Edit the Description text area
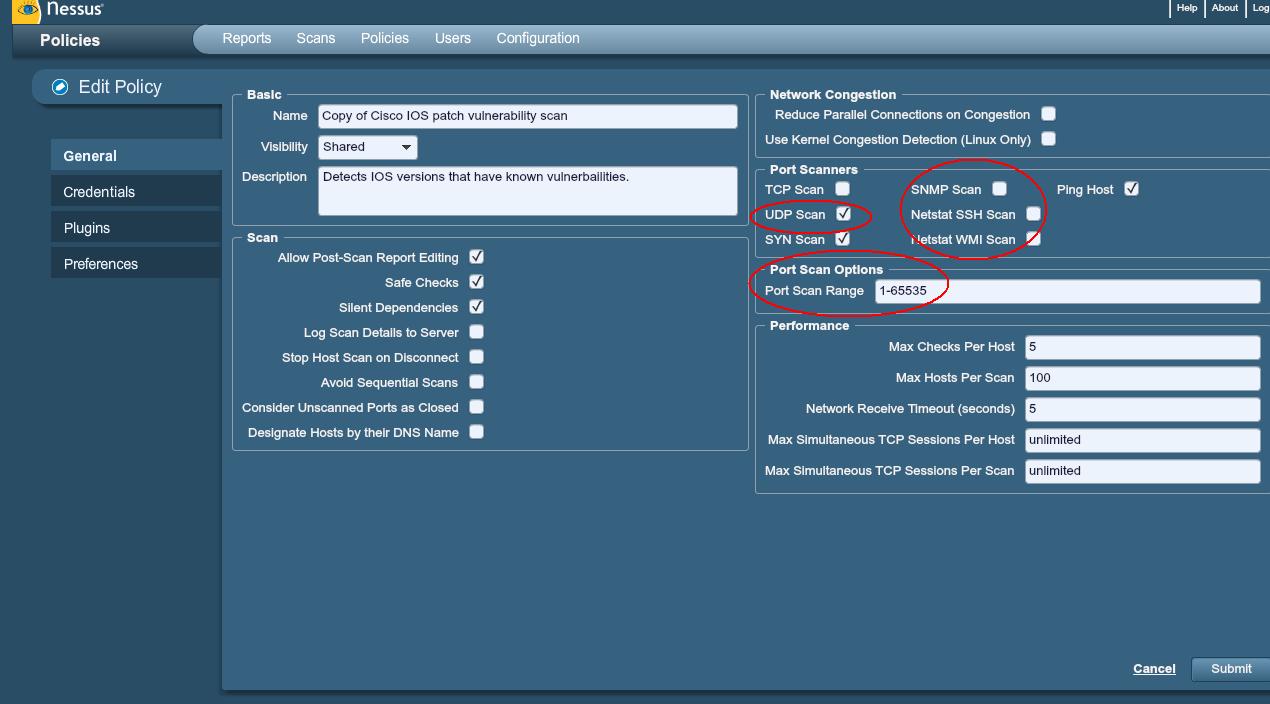The width and height of the screenshot is (1270, 704). (x=528, y=190)
